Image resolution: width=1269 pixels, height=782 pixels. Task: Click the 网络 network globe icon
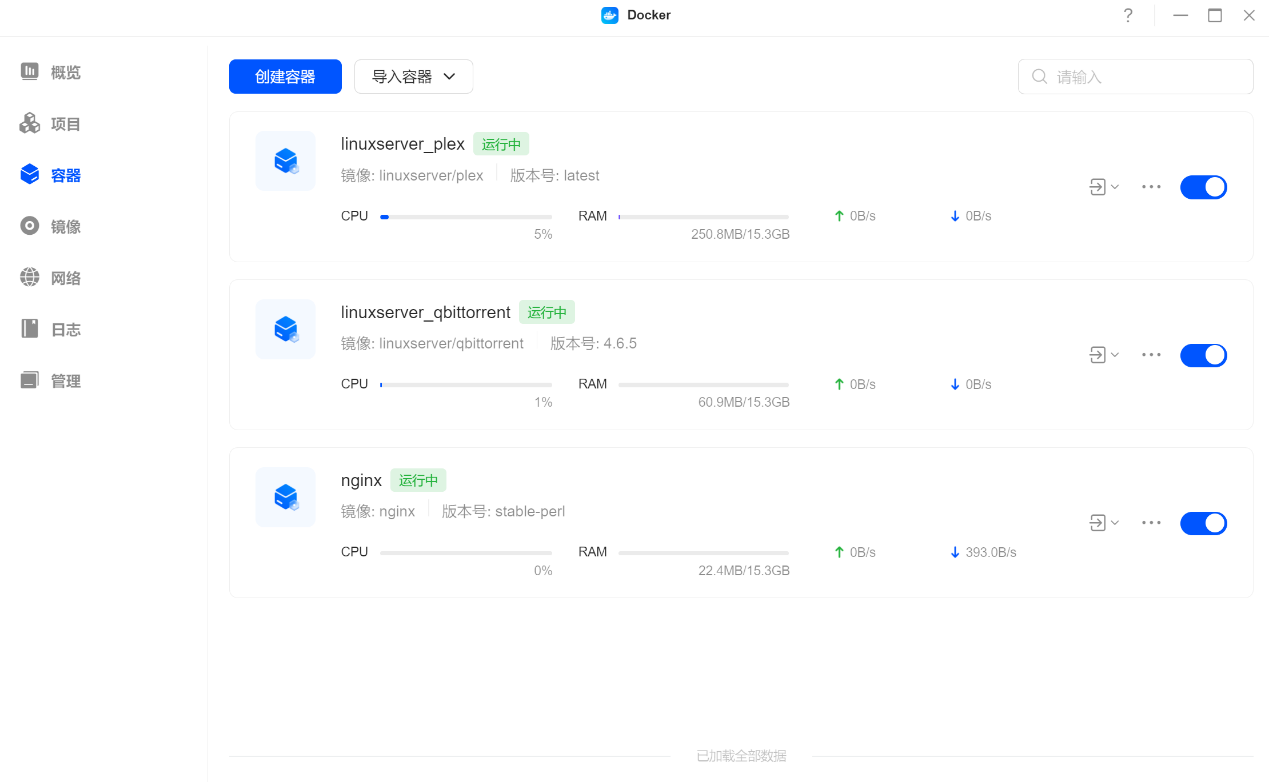click(x=30, y=278)
